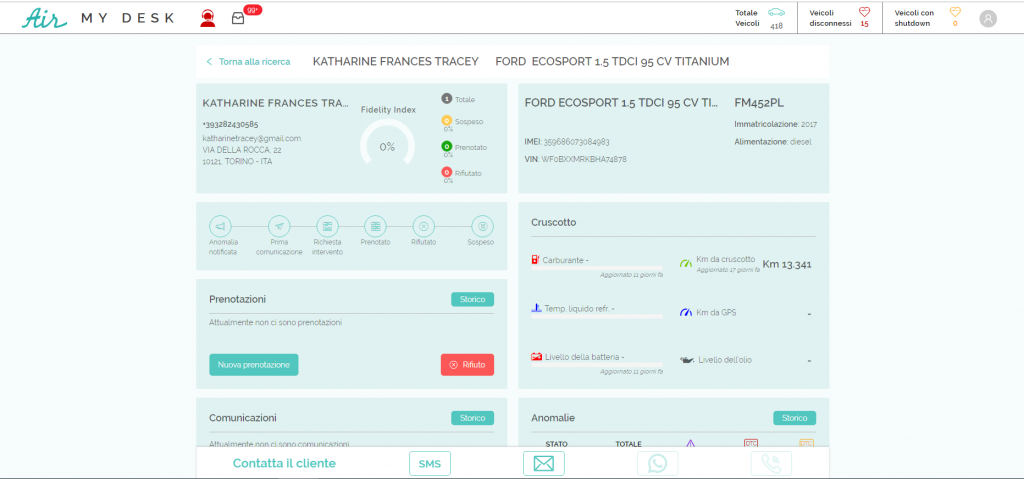This screenshot has height=479, width=1024.
Task: Click the Livello della batteria level bar
Action: [597, 365]
